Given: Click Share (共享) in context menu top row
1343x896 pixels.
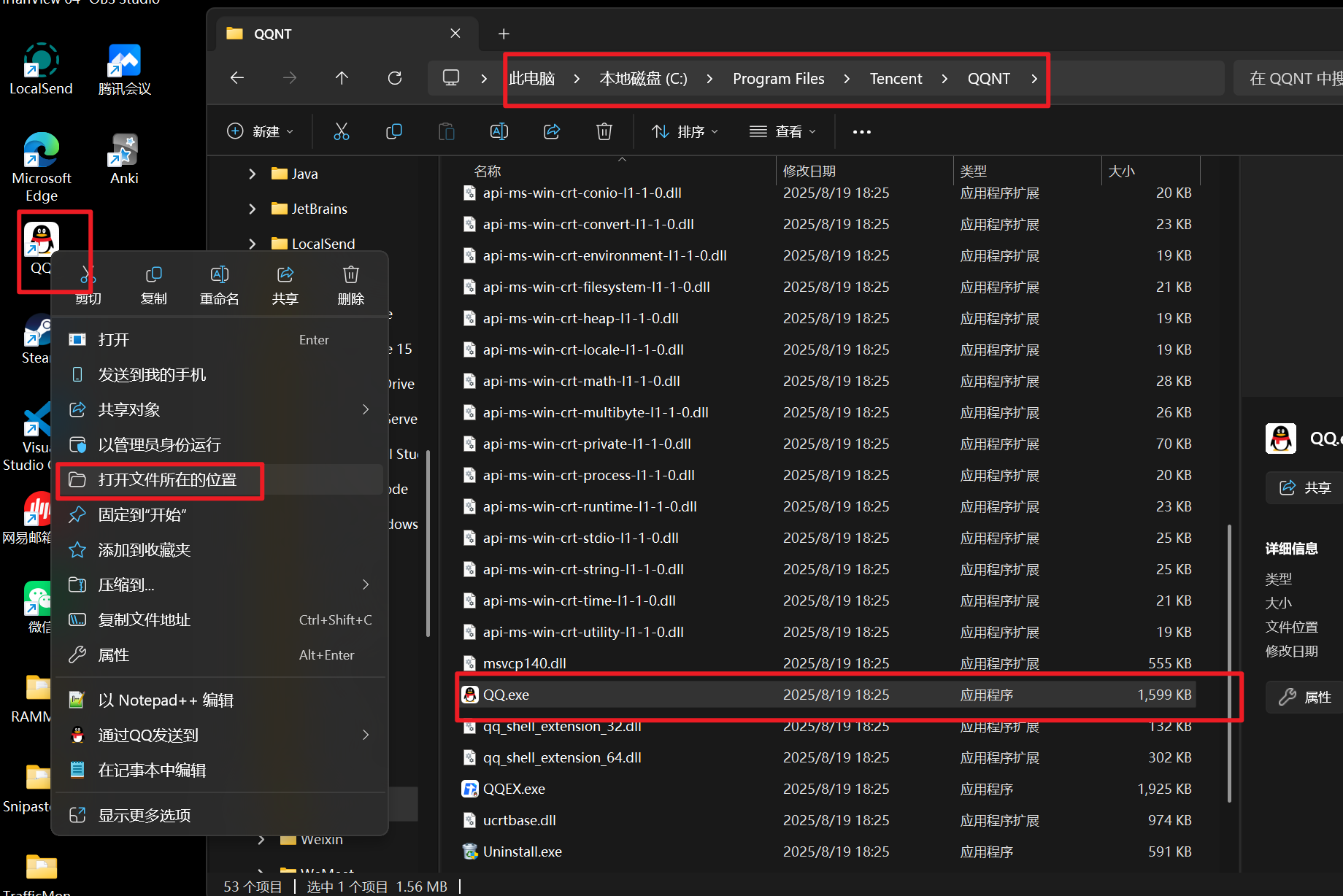Looking at the screenshot, I should click(x=285, y=285).
